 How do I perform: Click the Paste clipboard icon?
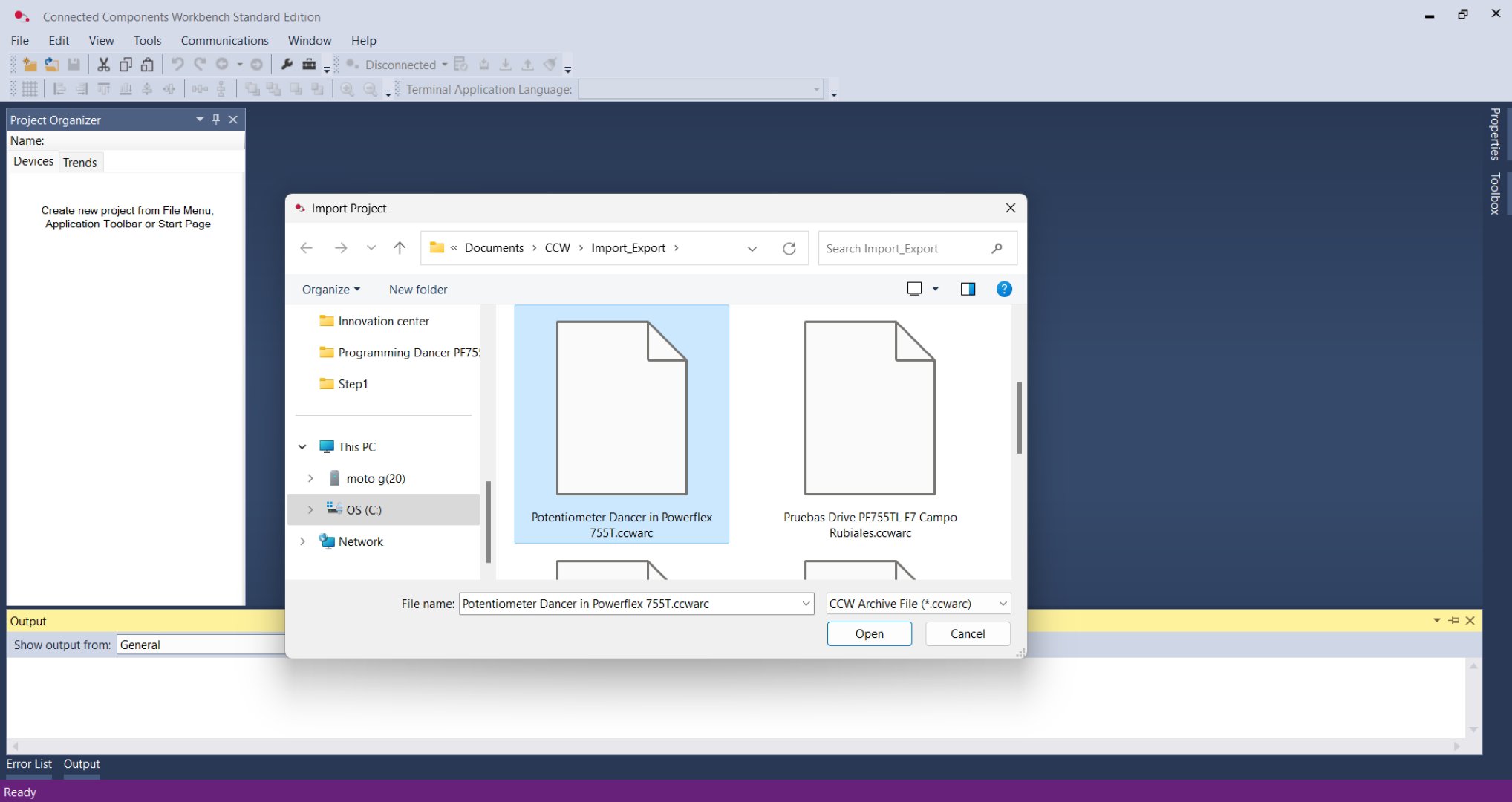click(x=147, y=65)
